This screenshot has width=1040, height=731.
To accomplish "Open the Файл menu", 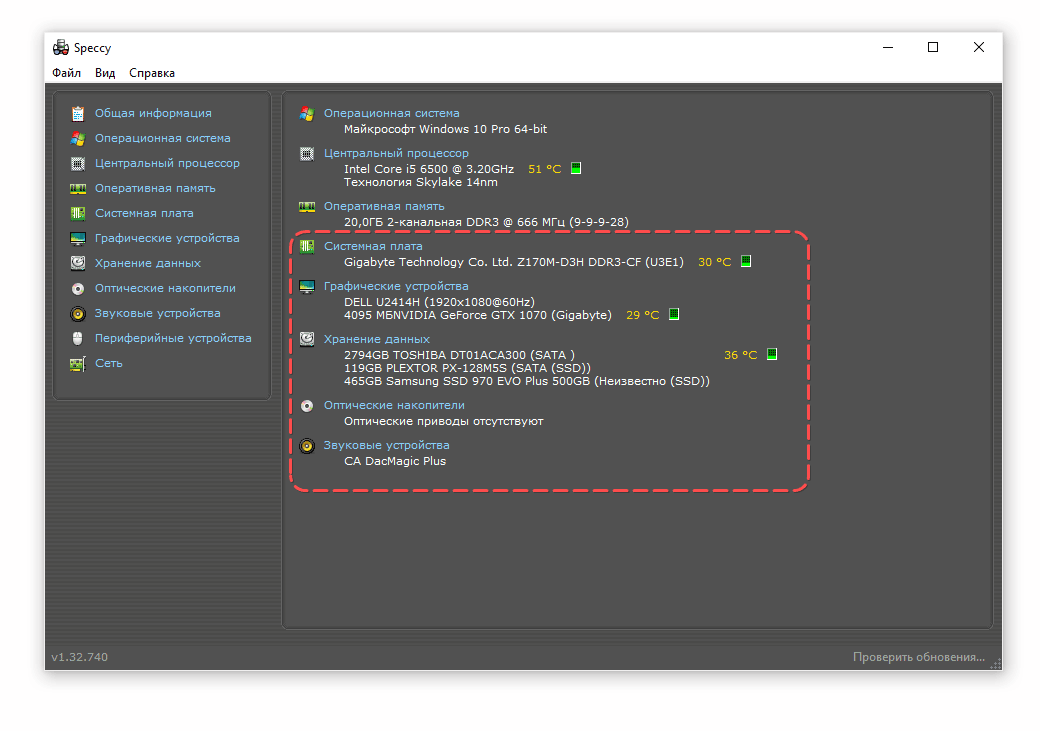I will (x=67, y=73).
